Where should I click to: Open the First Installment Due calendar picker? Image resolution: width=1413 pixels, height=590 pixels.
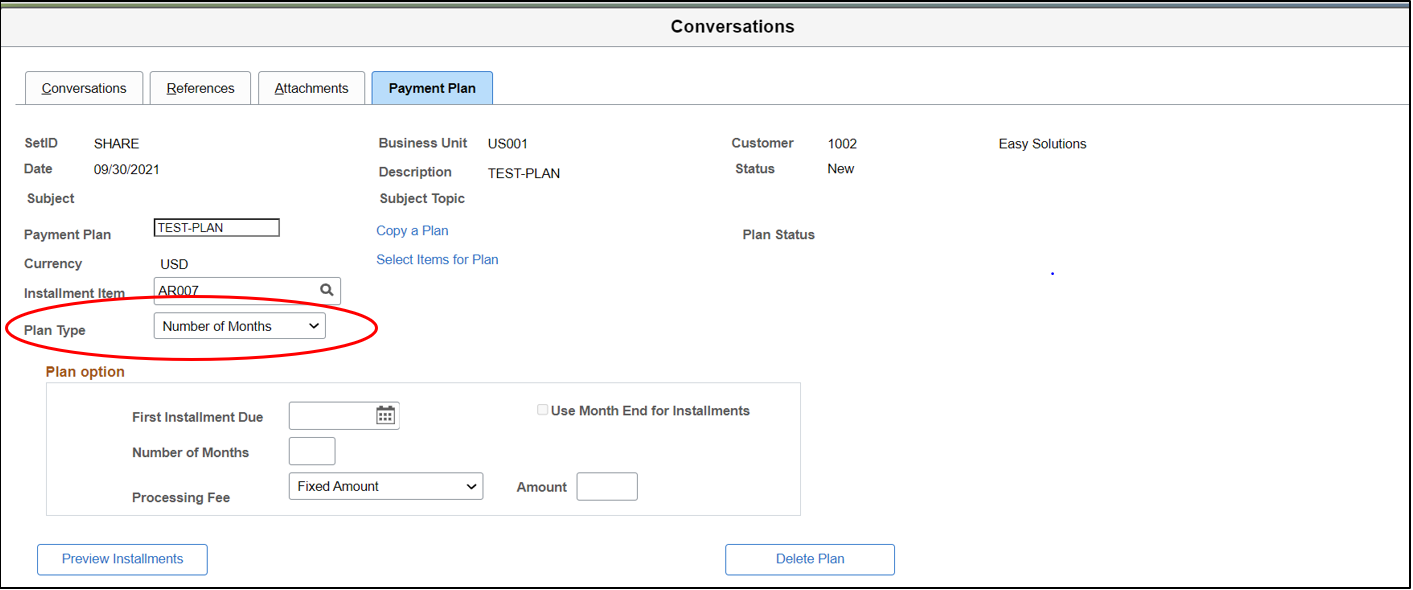385,415
